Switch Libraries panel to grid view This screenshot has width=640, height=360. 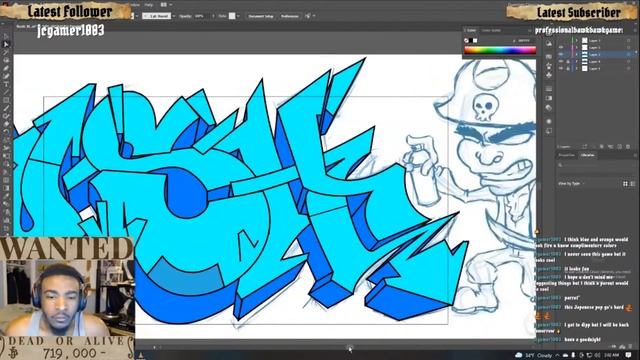coord(625,184)
